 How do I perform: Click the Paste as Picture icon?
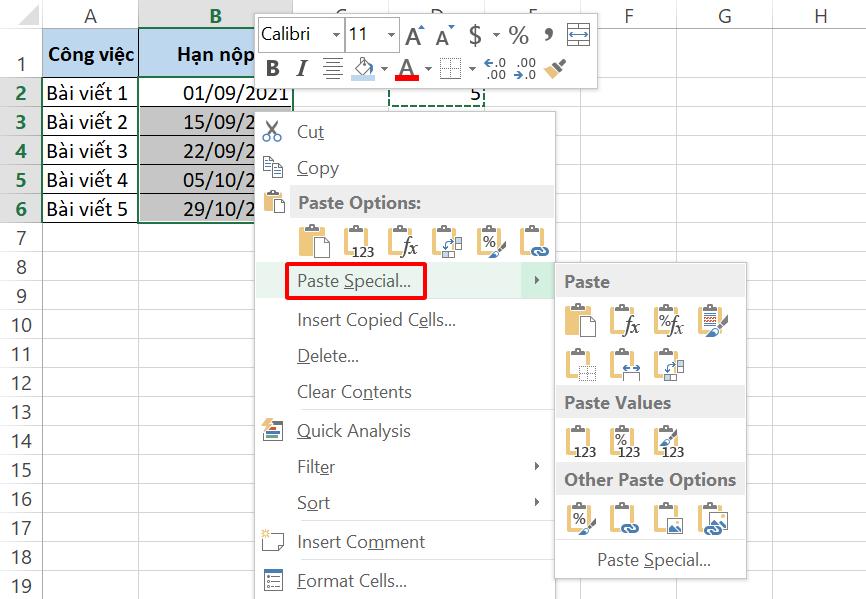coord(672,518)
